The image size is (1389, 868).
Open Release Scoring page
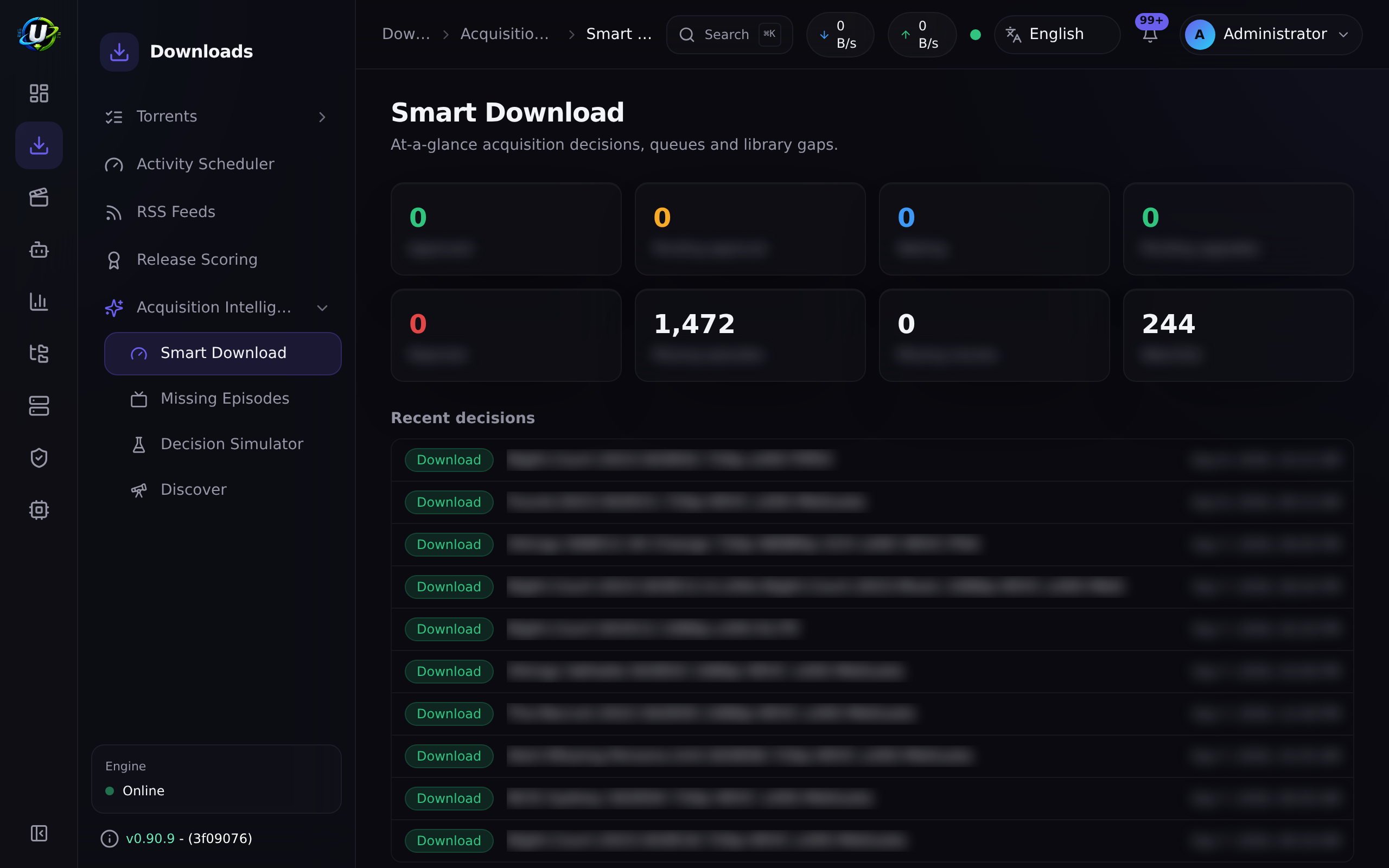click(x=217, y=259)
